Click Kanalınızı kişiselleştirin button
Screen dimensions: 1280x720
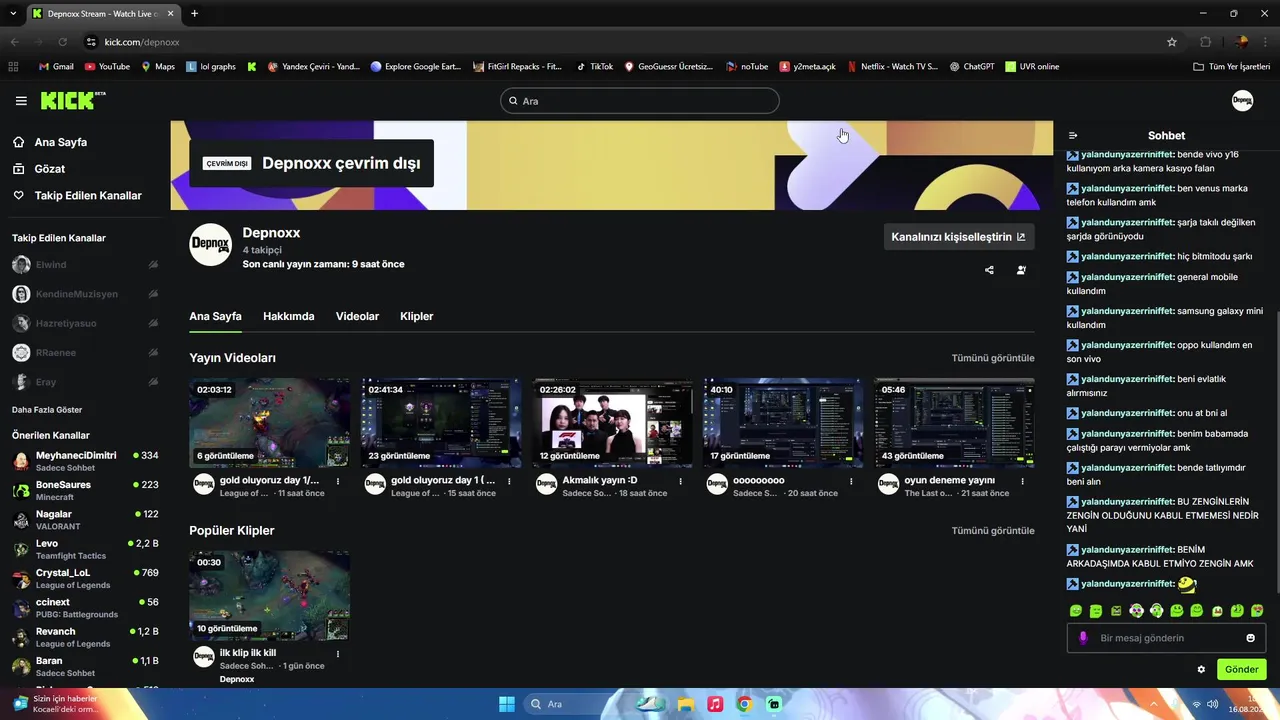click(959, 237)
